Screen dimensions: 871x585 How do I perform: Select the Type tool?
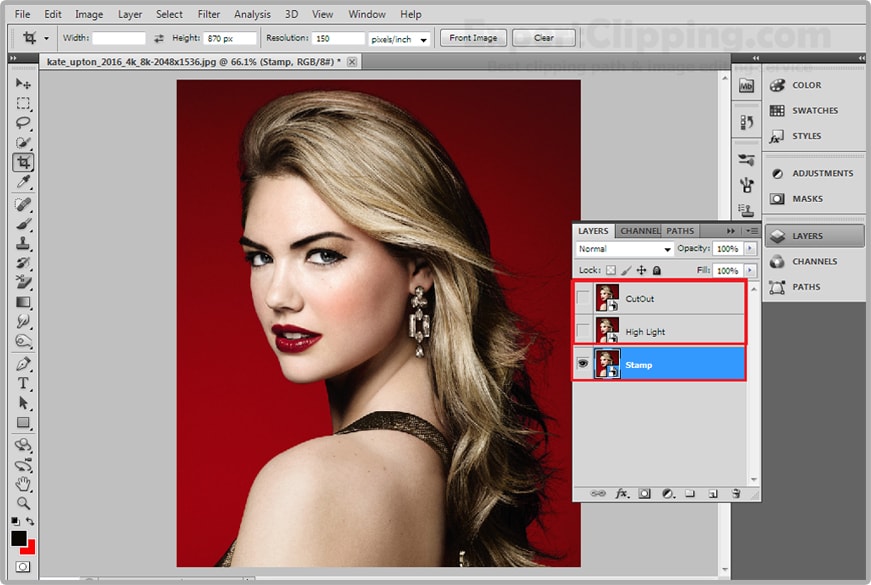pos(23,384)
